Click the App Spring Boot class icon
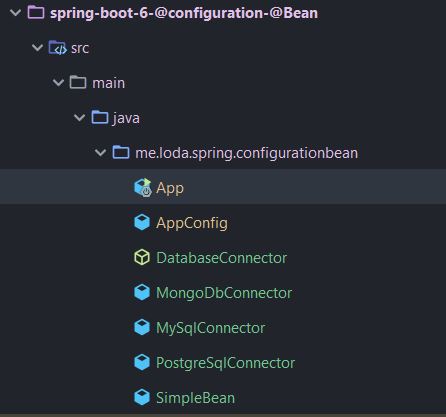This screenshot has height=417, width=446. [143, 187]
